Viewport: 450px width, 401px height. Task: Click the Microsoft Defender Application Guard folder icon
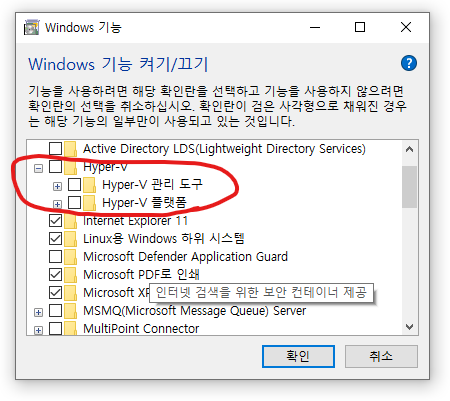pyautogui.click(x=70, y=256)
